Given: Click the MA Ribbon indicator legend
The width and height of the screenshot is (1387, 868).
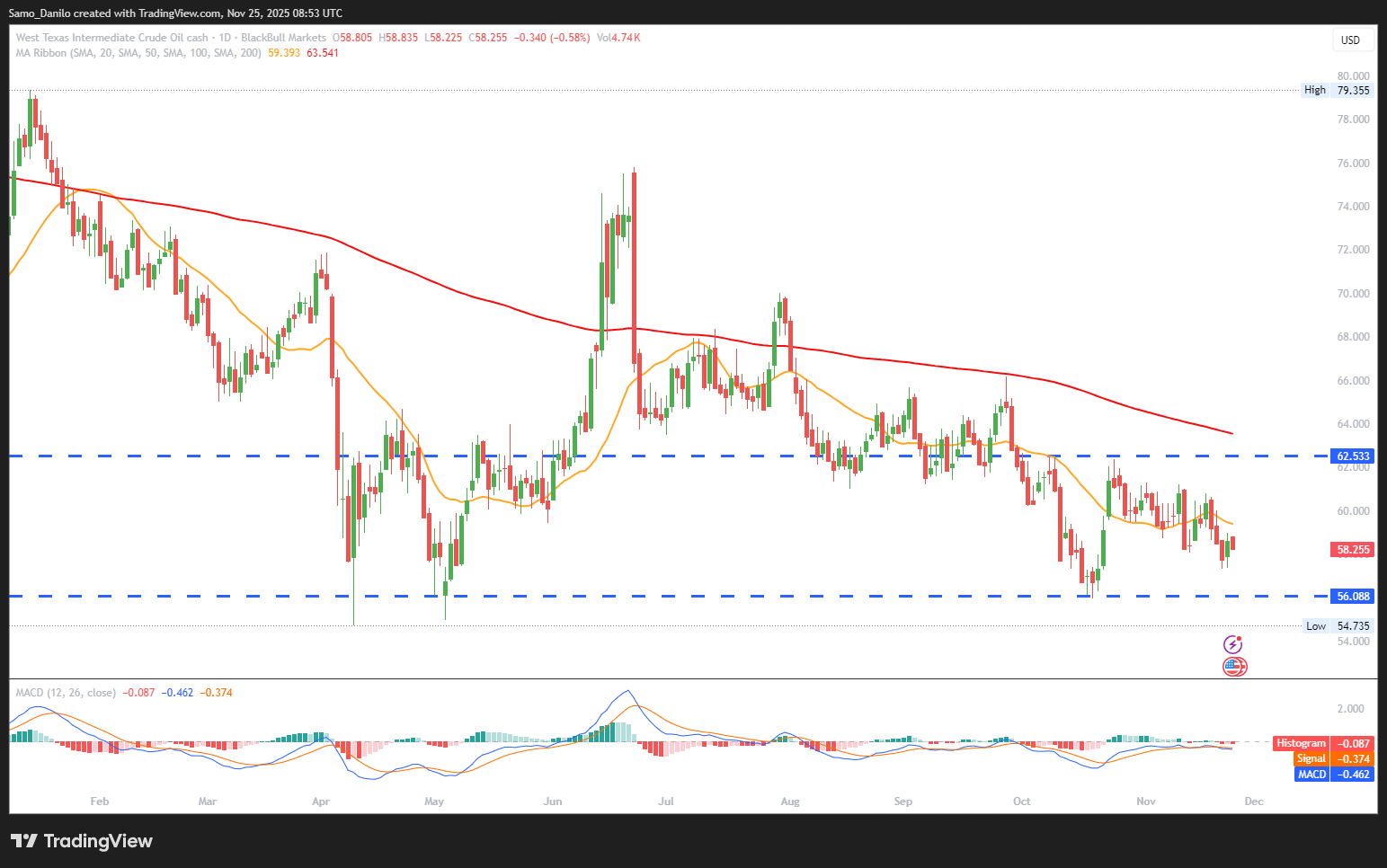Looking at the screenshot, I should pos(138,53).
